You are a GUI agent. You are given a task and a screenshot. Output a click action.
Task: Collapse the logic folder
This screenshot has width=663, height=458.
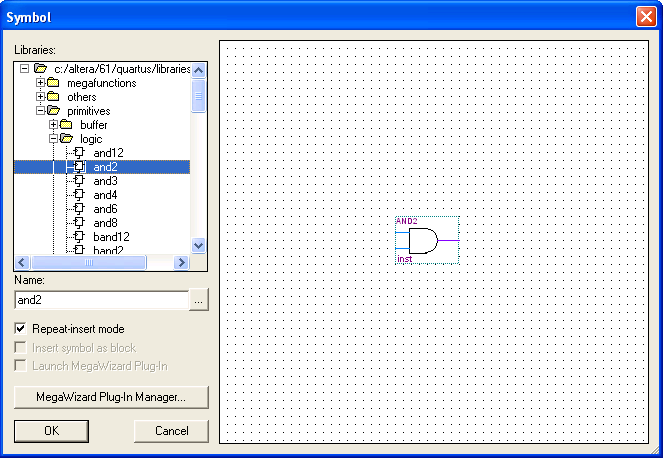pos(53,139)
